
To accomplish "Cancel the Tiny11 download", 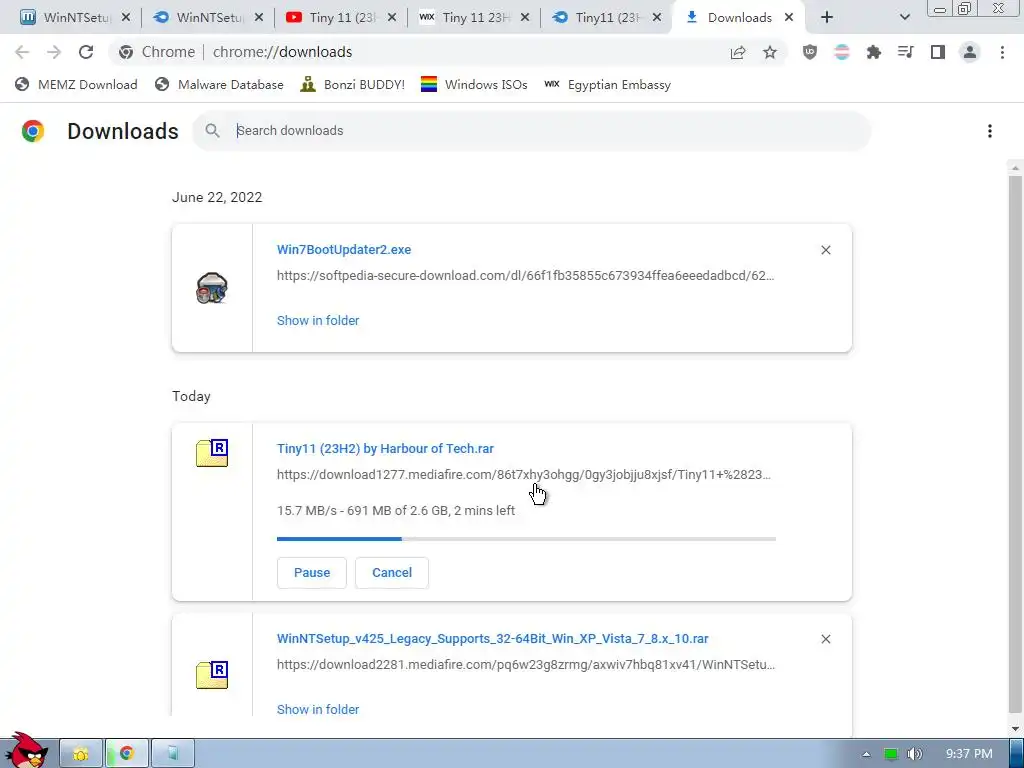I will (392, 573).
